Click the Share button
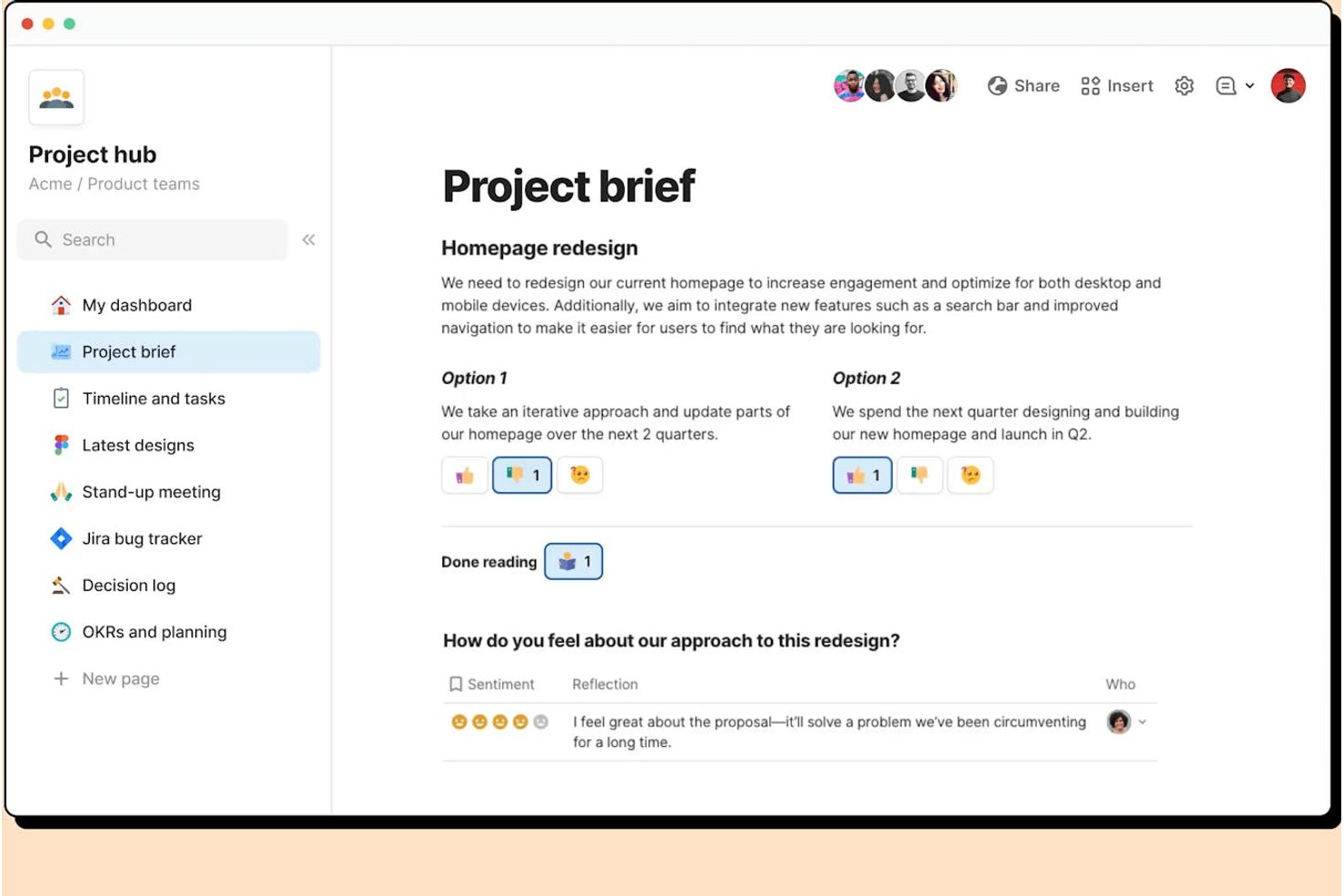 point(1024,85)
